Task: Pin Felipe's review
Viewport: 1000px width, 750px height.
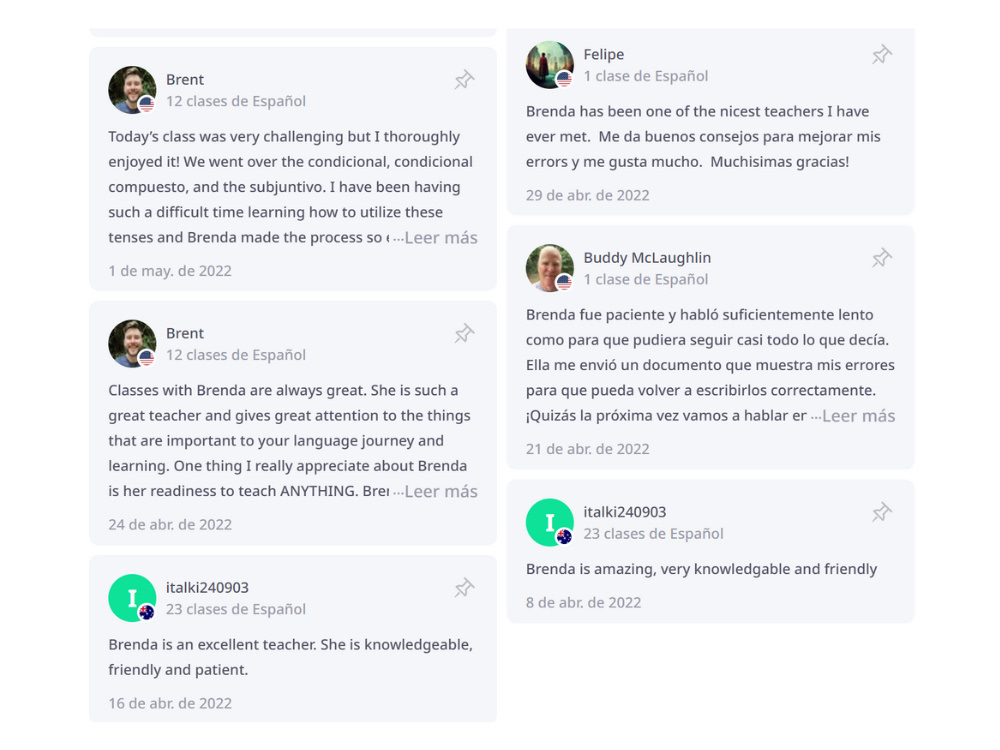Action: point(882,54)
